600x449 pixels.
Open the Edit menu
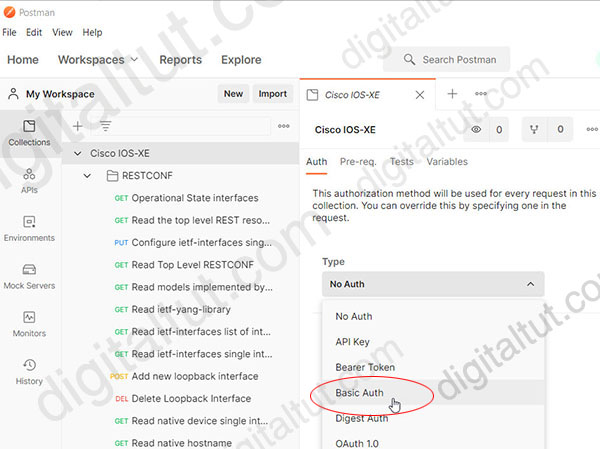coord(34,33)
